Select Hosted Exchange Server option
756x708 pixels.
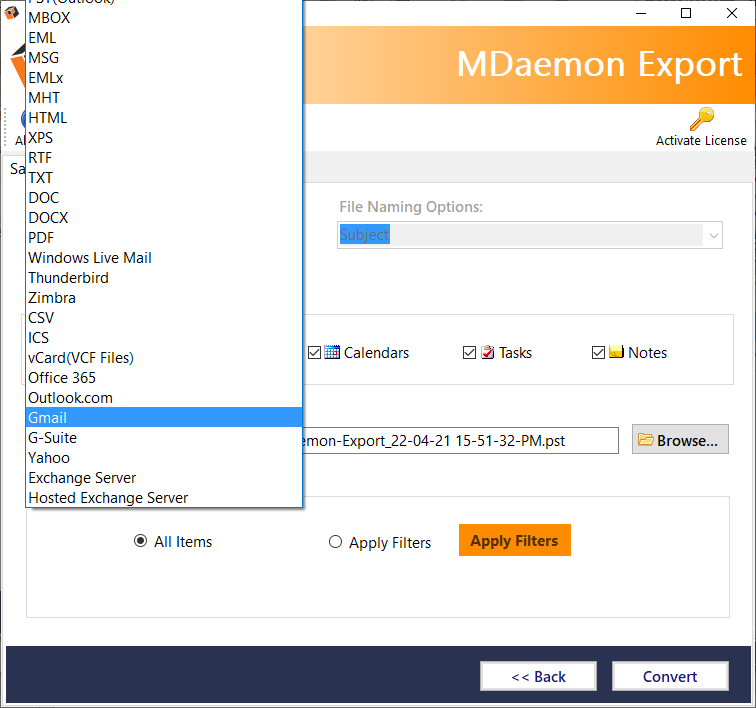pyautogui.click(x=164, y=498)
